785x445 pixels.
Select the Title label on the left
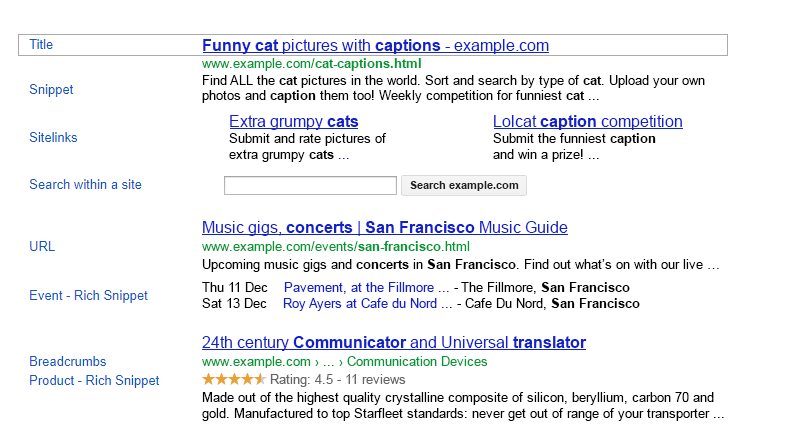click(x=41, y=45)
